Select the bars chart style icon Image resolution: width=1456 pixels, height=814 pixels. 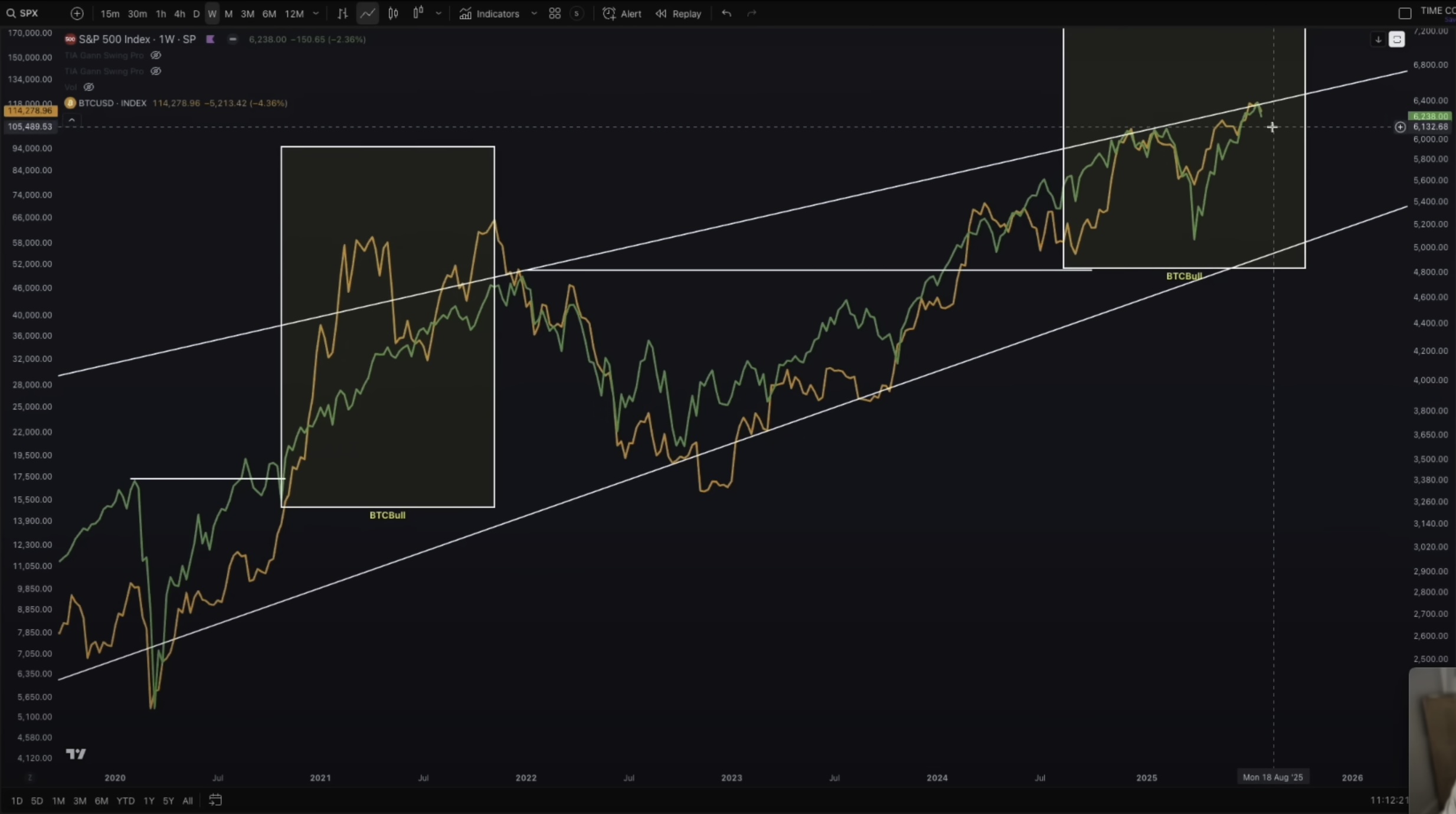pyautogui.click(x=342, y=14)
